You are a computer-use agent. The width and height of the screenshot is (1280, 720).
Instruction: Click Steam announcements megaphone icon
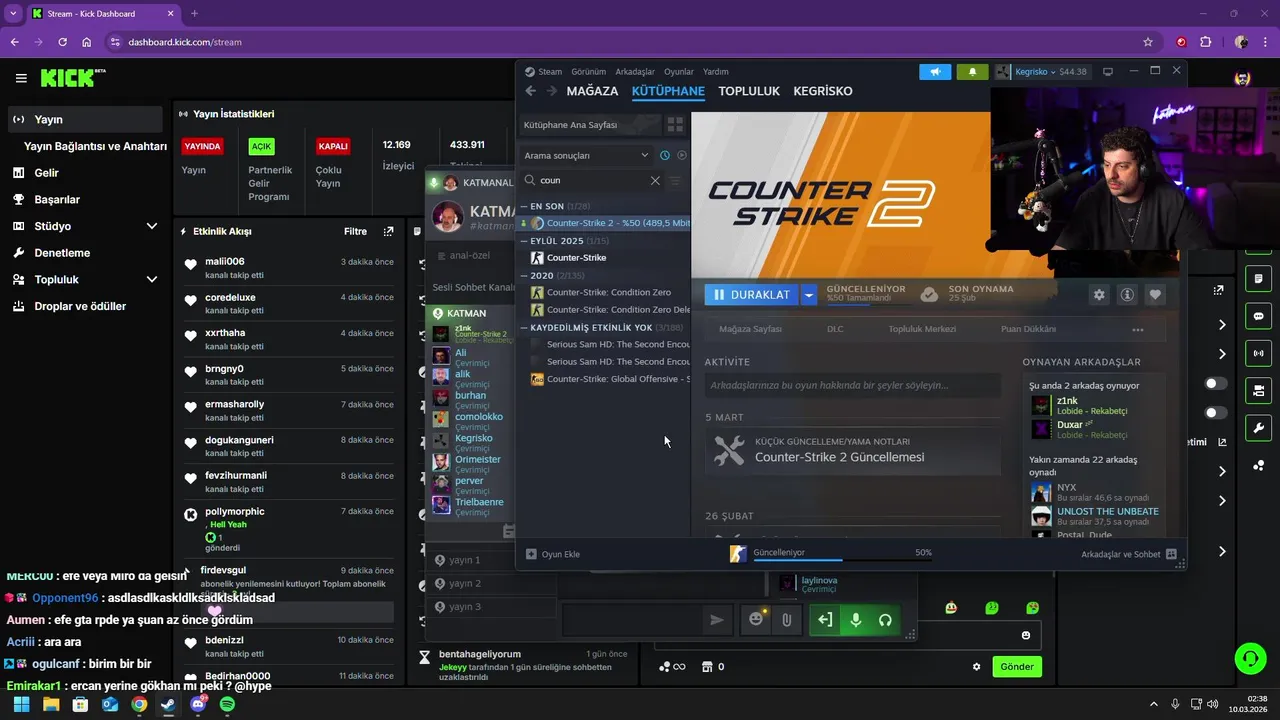coord(935,72)
